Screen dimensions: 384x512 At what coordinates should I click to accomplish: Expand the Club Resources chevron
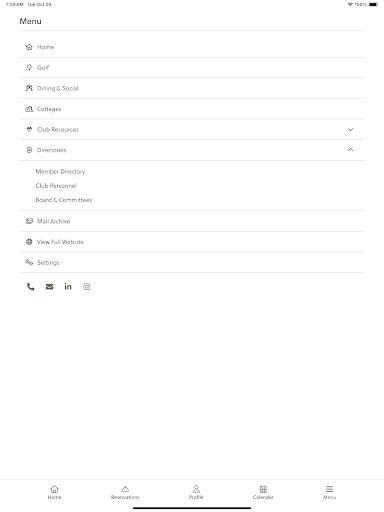(350, 129)
